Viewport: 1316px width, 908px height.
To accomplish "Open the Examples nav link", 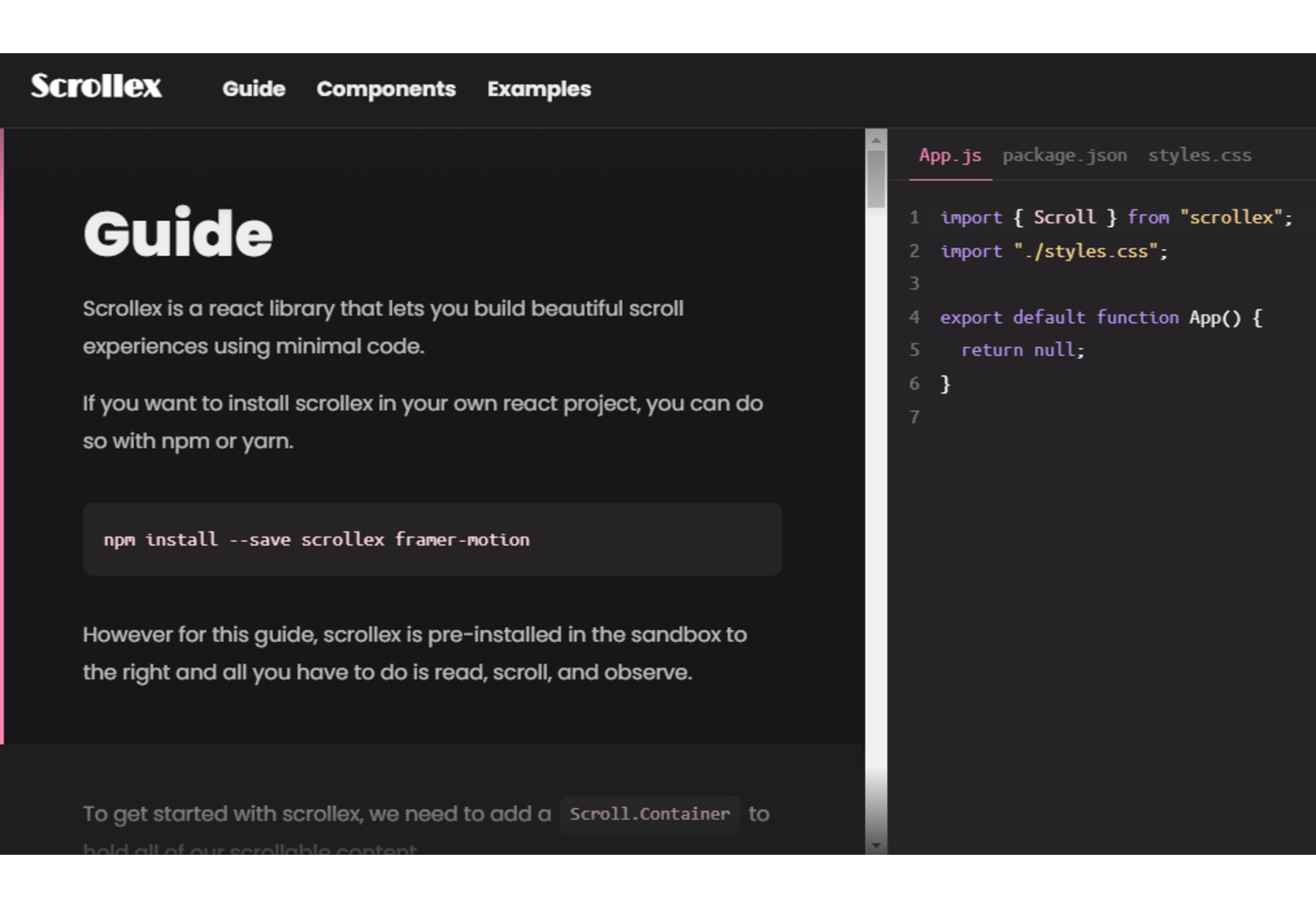I will pyautogui.click(x=539, y=89).
